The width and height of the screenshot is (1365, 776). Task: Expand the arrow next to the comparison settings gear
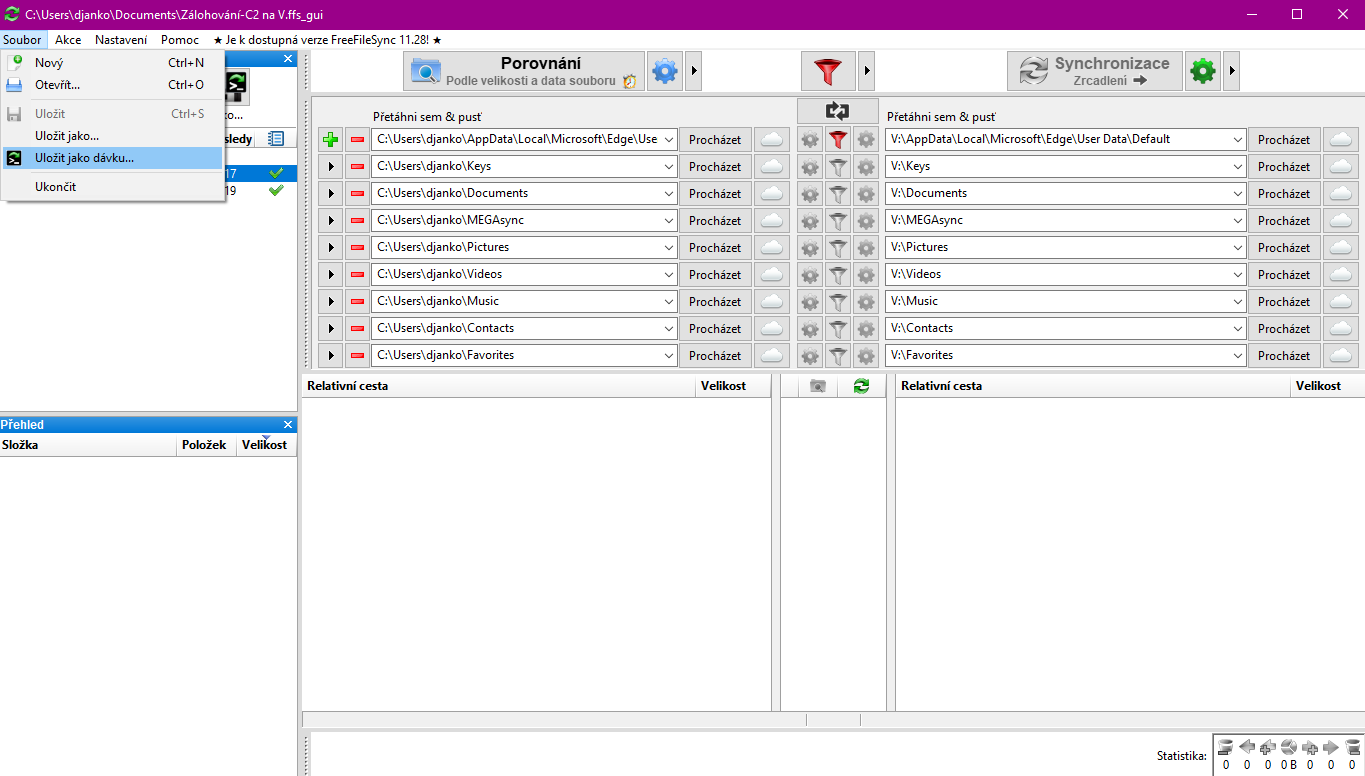(x=692, y=71)
